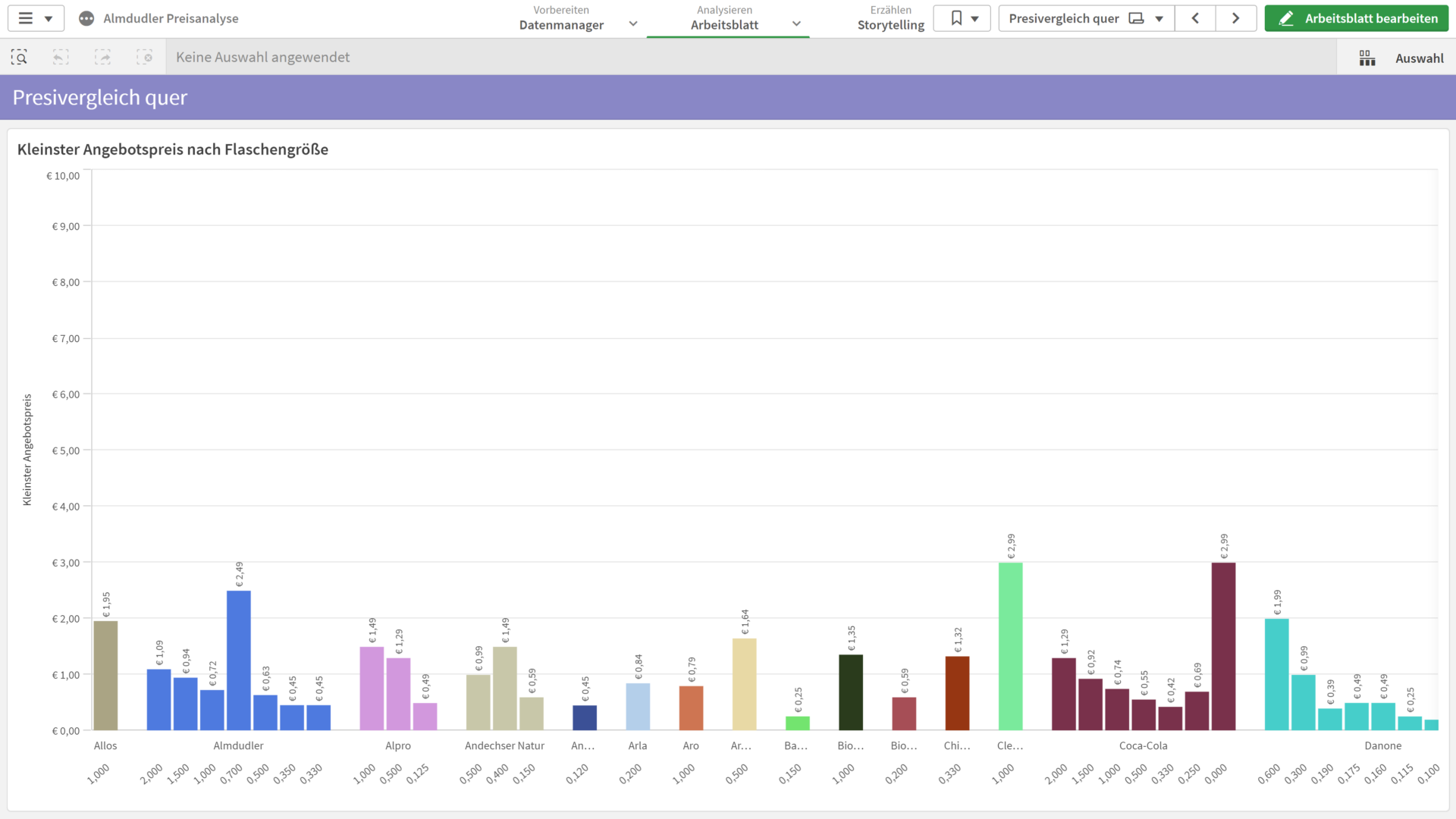The width and height of the screenshot is (1456, 819).
Task: Expand the Datenmanager dropdown chevron
Action: 633,24
